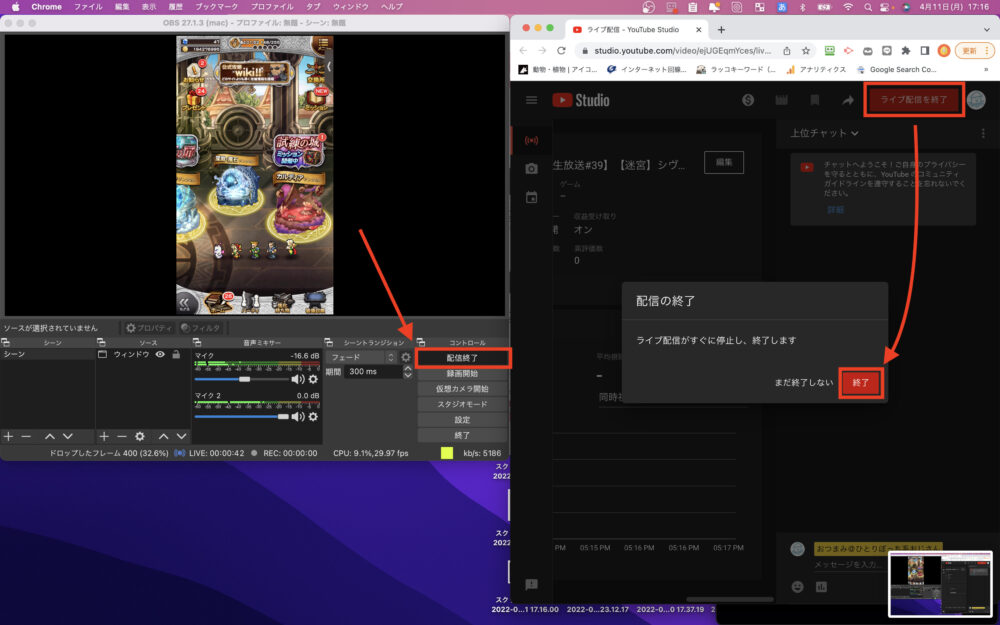Open the emoji picker in chat input
1000x625 pixels.
pyautogui.click(x=797, y=586)
